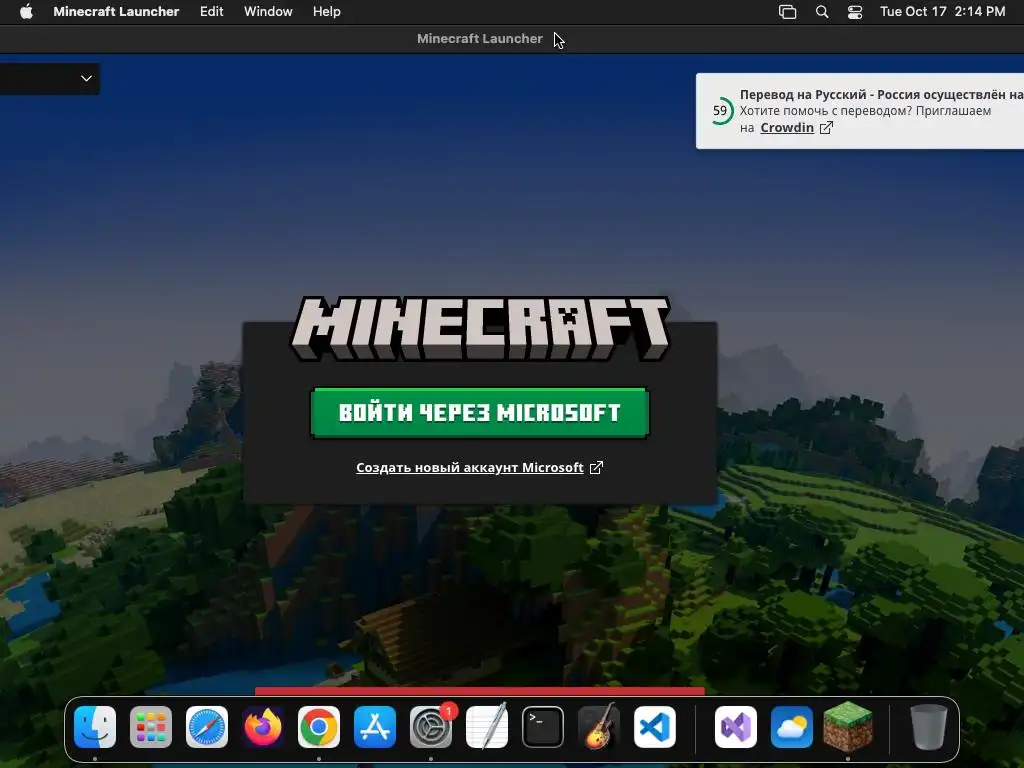Image resolution: width=1024 pixels, height=768 pixels.
Task: Open the App Store from the Dock
Action: 375,727
